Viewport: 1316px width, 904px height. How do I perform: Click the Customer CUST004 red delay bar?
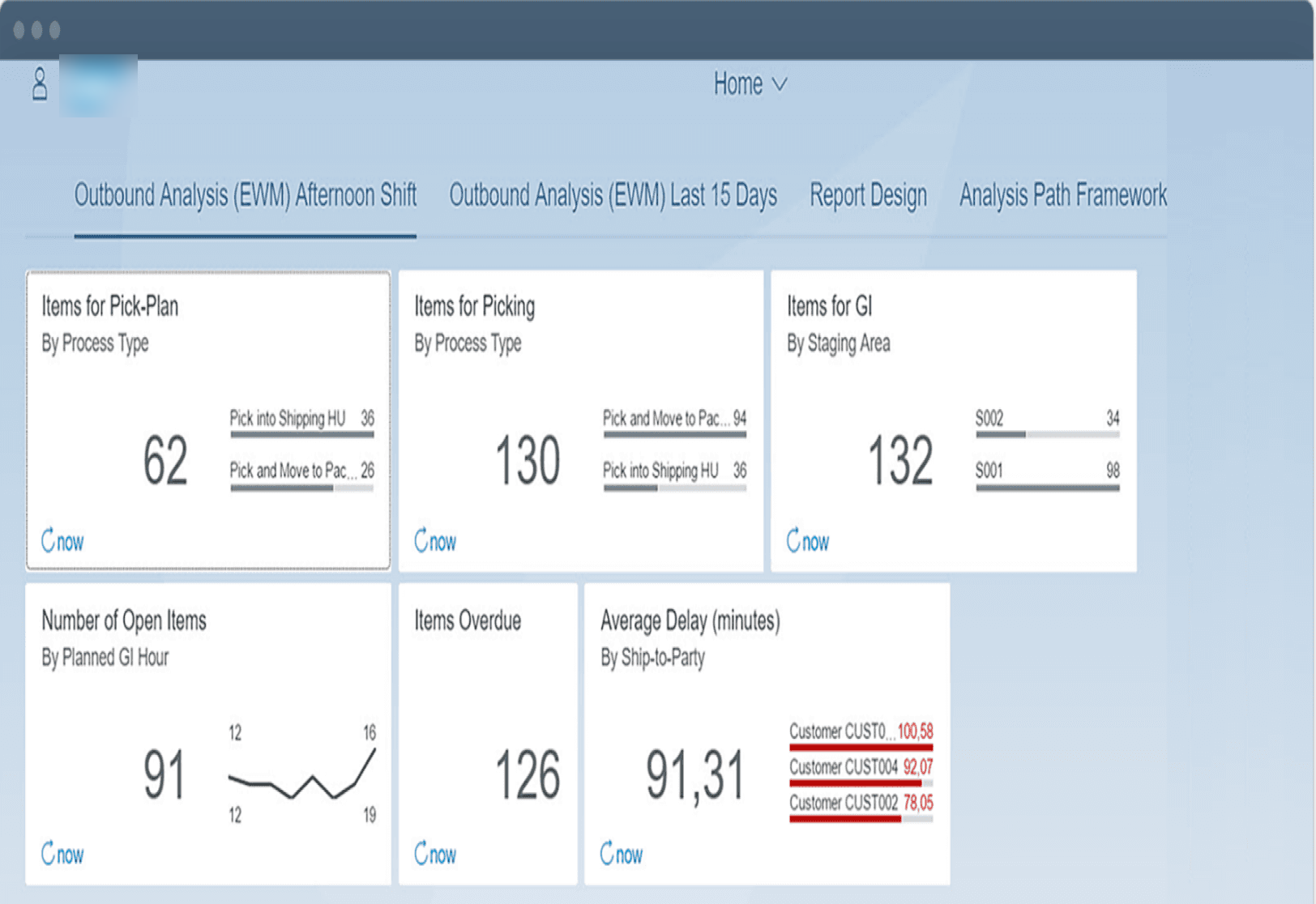point(861,783)
